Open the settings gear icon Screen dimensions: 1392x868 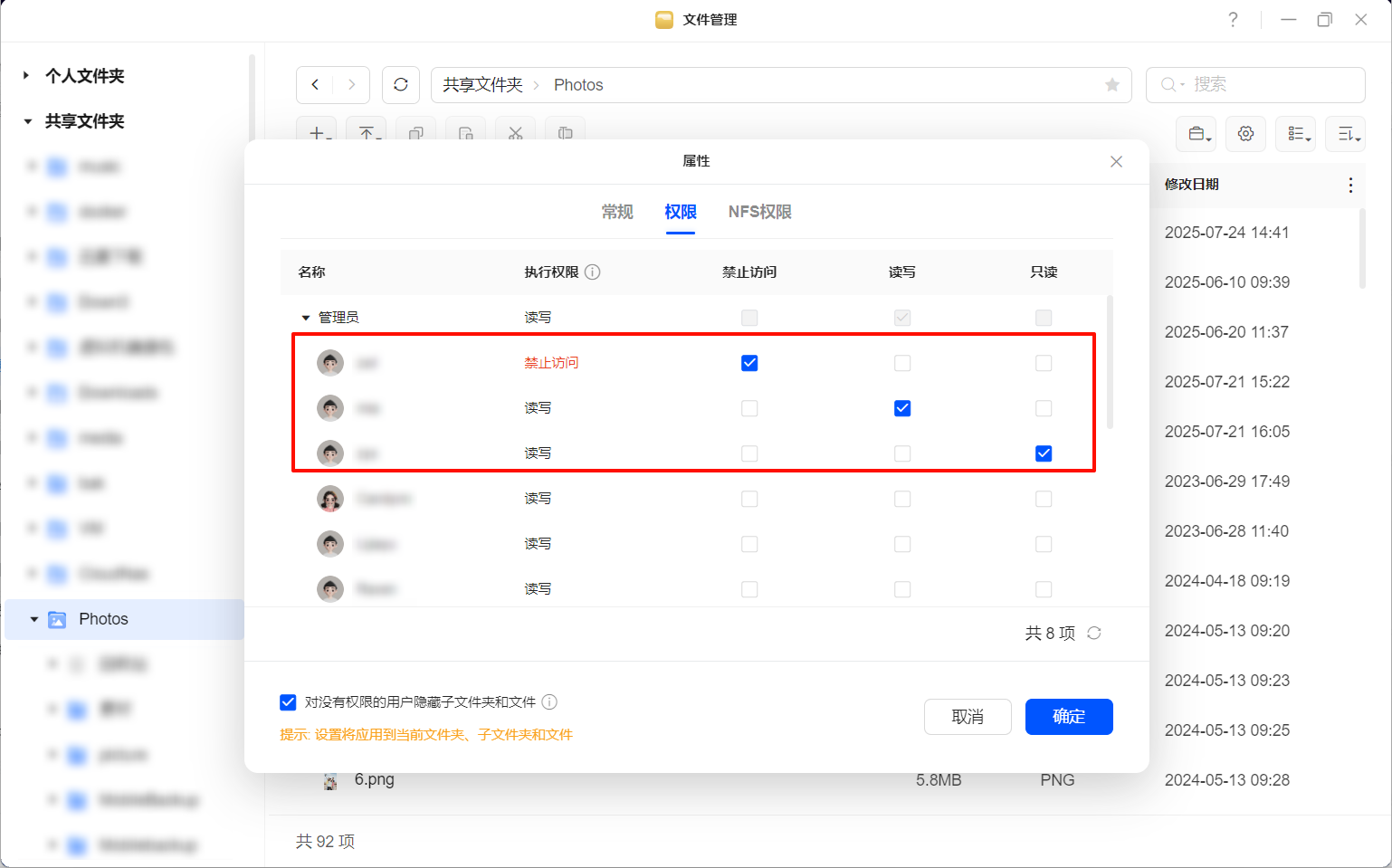pyautogui.click(x=1245, y=134)
